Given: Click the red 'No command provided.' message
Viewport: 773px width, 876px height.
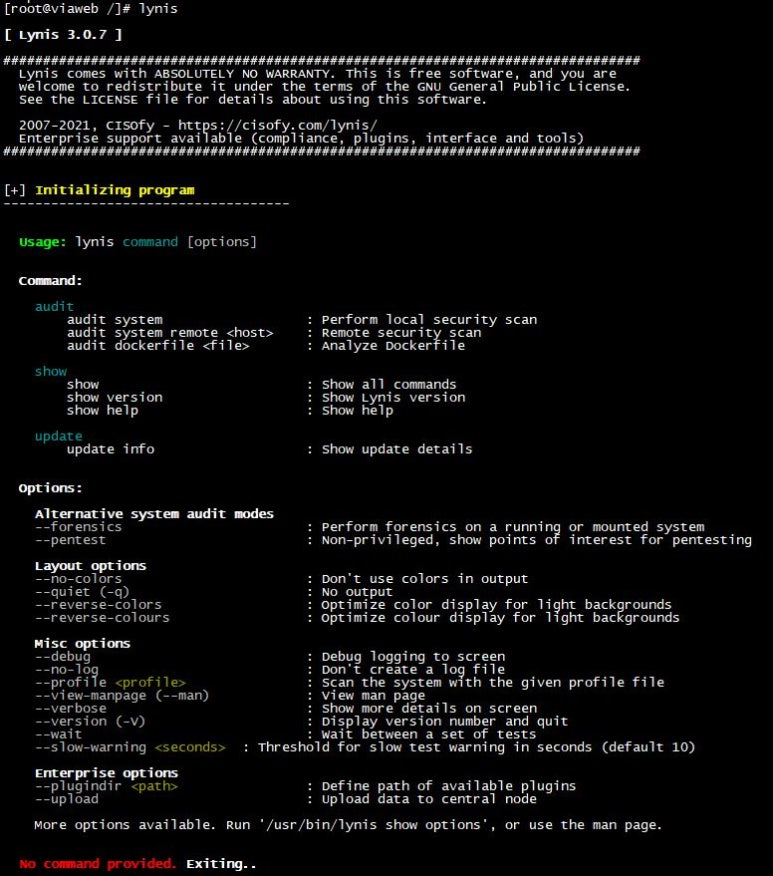Looking at the screenshot, I should click(x=98, y=864).
